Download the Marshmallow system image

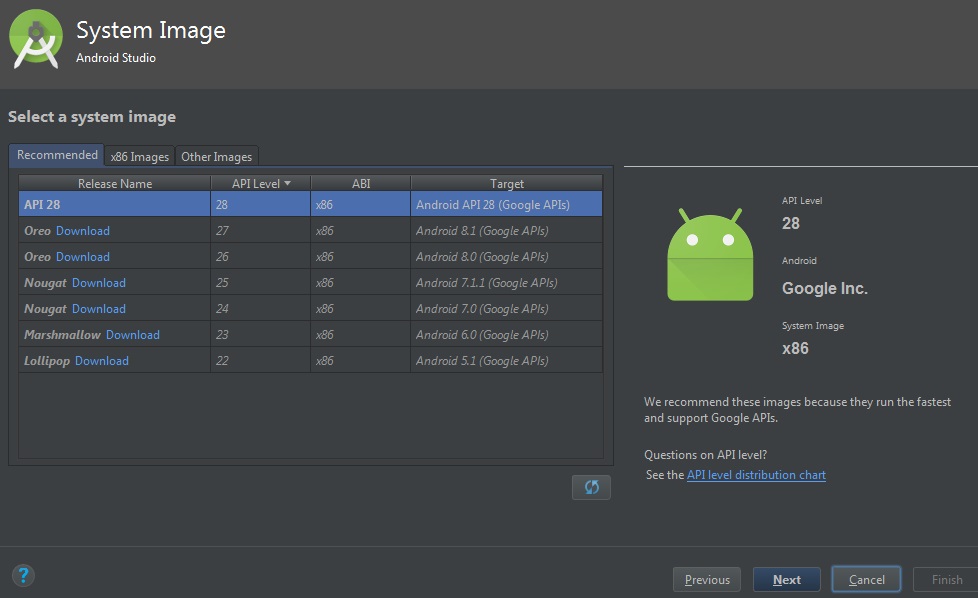click(x=133, y=335)
